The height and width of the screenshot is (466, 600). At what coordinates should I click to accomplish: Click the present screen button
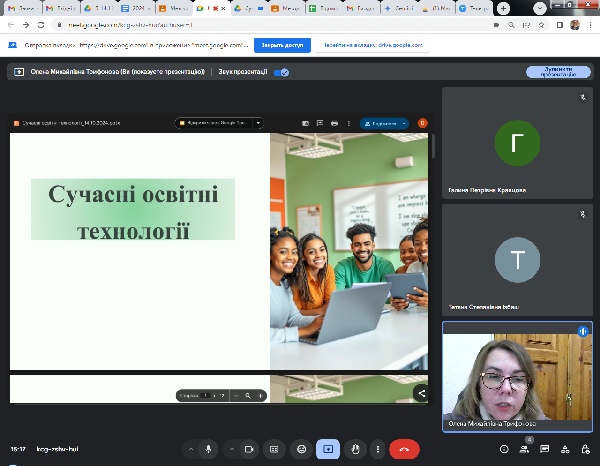click(x=327, y=450)
